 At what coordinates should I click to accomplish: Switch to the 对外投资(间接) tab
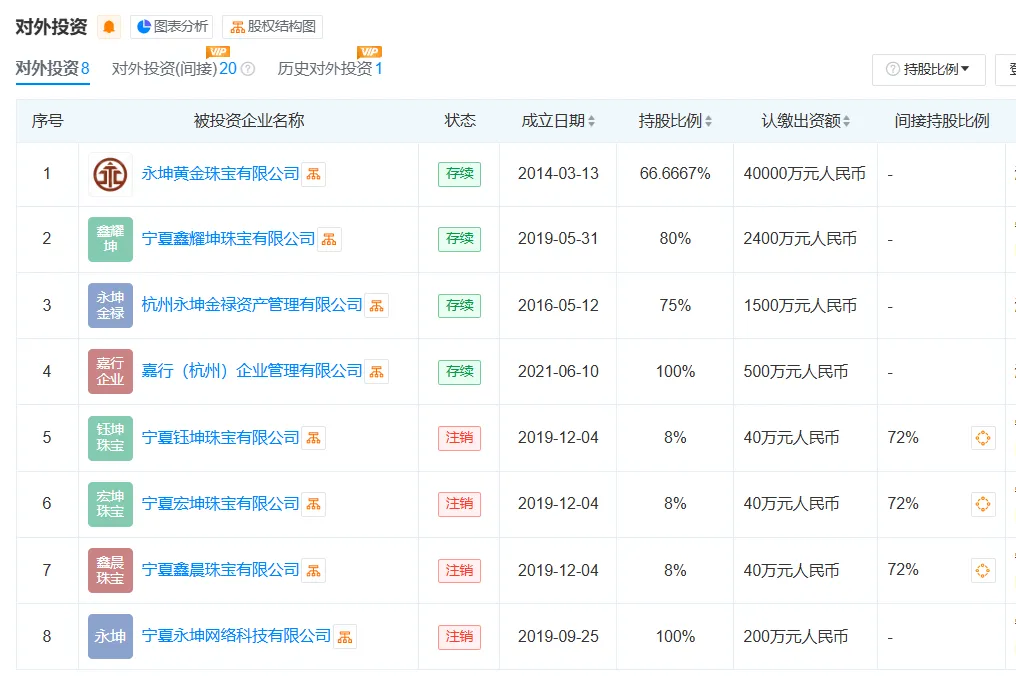pos(167,70)
